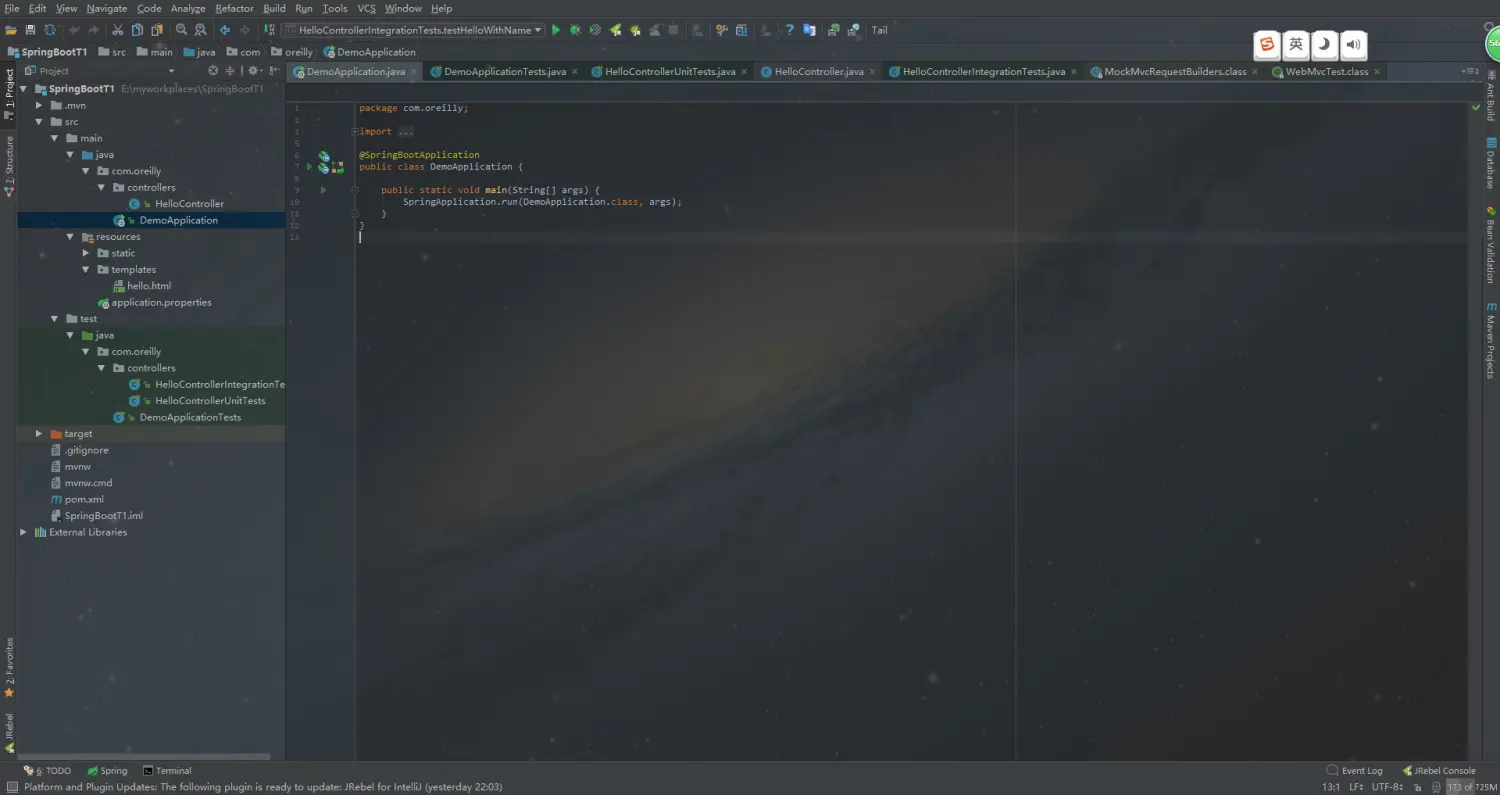Click the JRebel run rocket icon

tap(615, 30)
